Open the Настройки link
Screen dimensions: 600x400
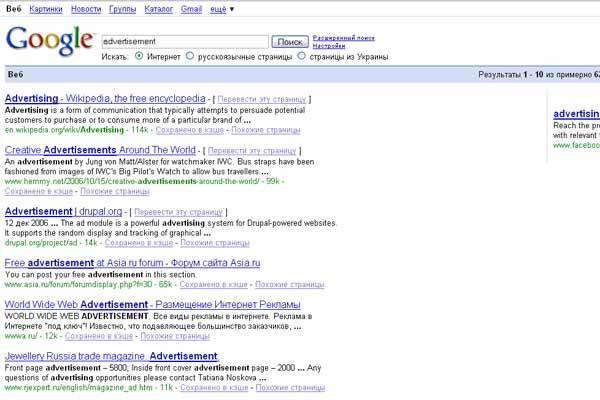click(329, 46)
